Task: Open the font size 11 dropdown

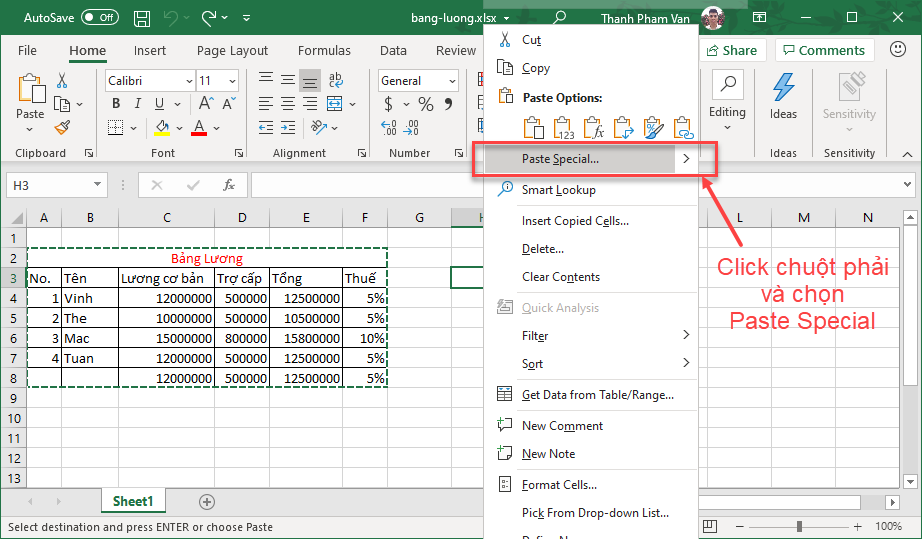Action: coord(233,81)
